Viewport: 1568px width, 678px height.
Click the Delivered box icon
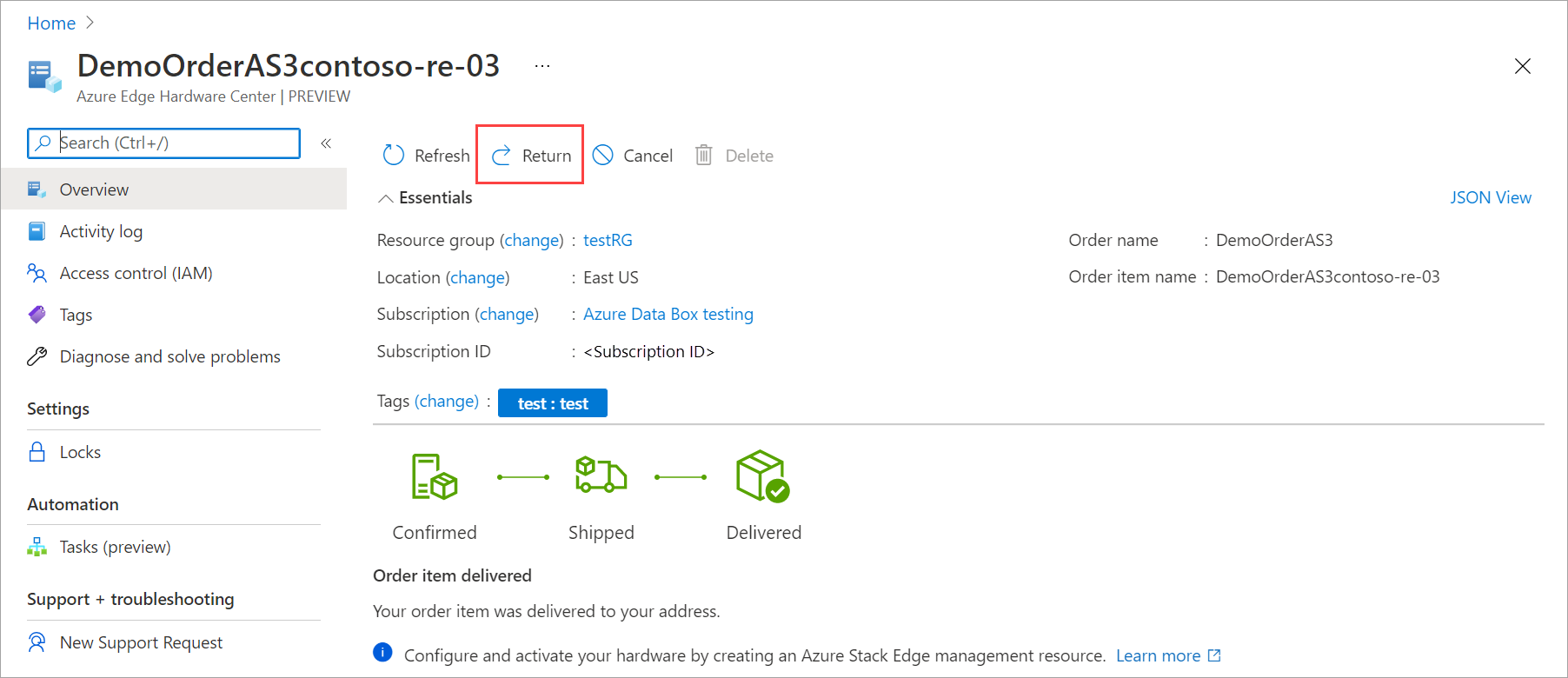click(x=762, y=476)
